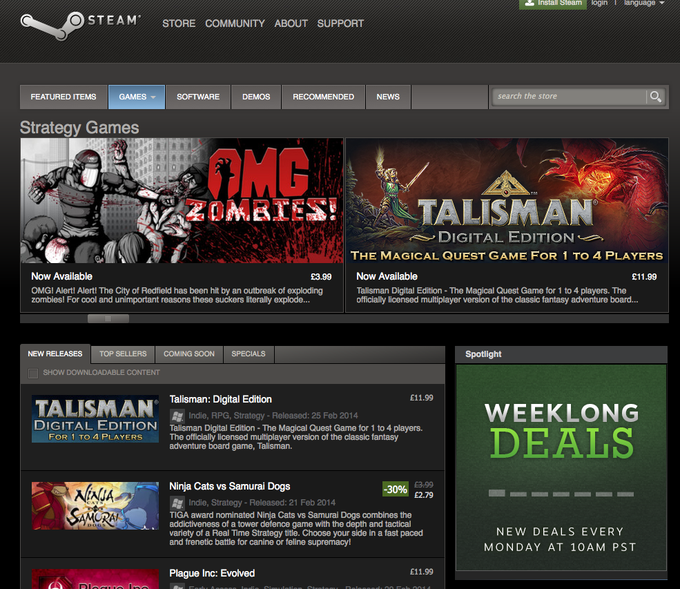The image size is (680, 589).
Task: Switch to the Top Sellers tab
Action: click(x=123, y=354)
